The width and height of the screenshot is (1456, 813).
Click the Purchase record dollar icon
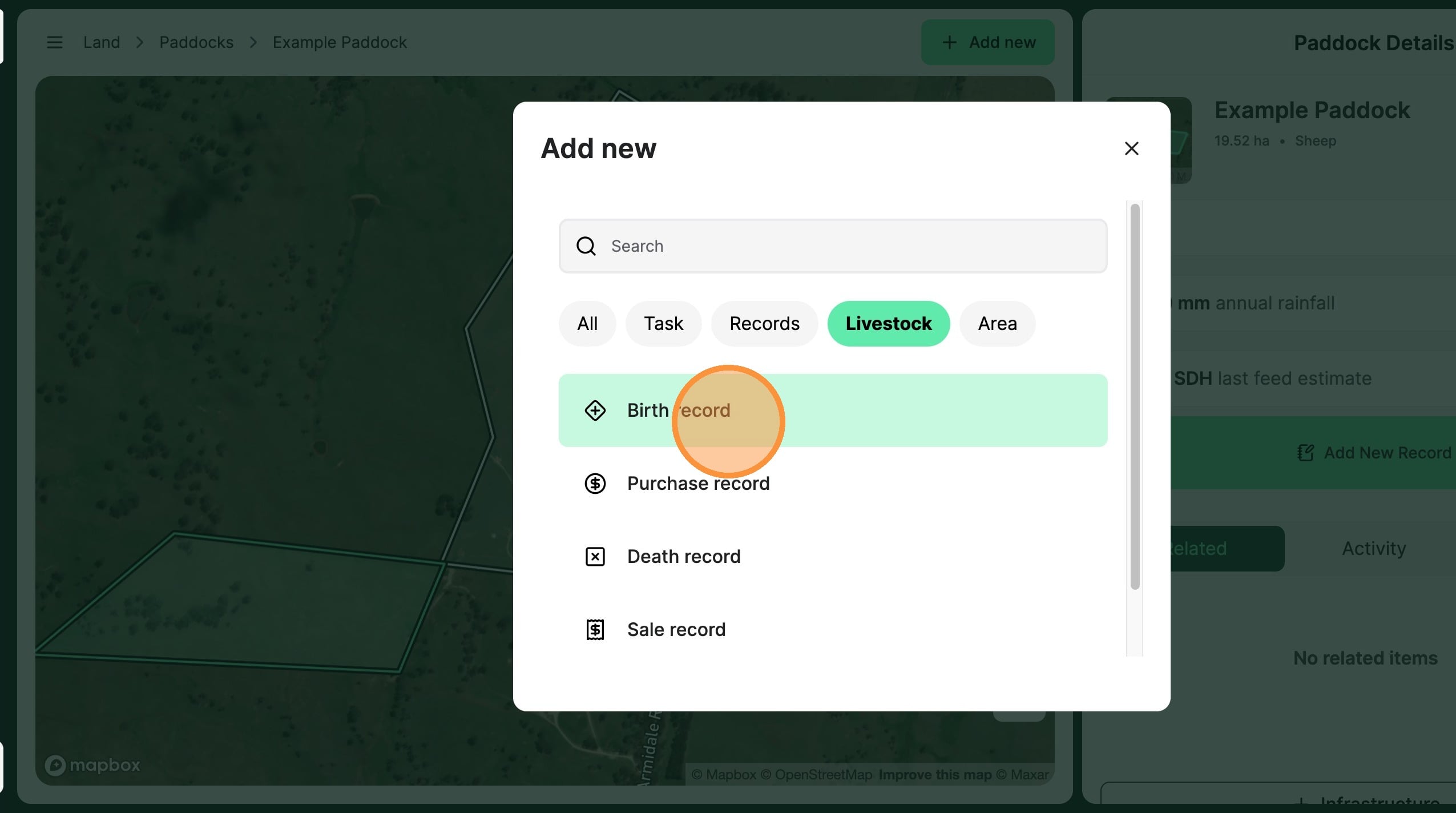tap(595, 484)
